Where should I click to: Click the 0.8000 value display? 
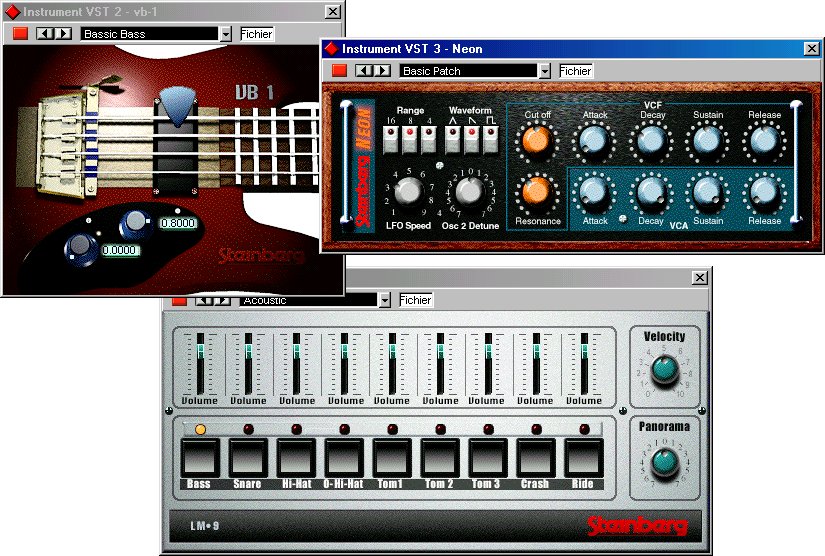tap(178, 223)
